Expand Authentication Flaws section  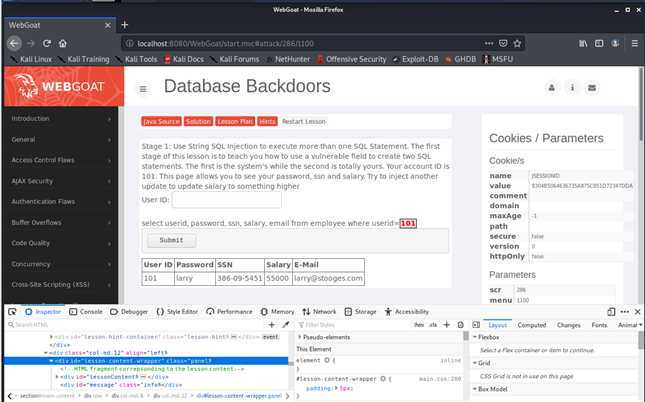pyautogui.click(x=61, y=202)
